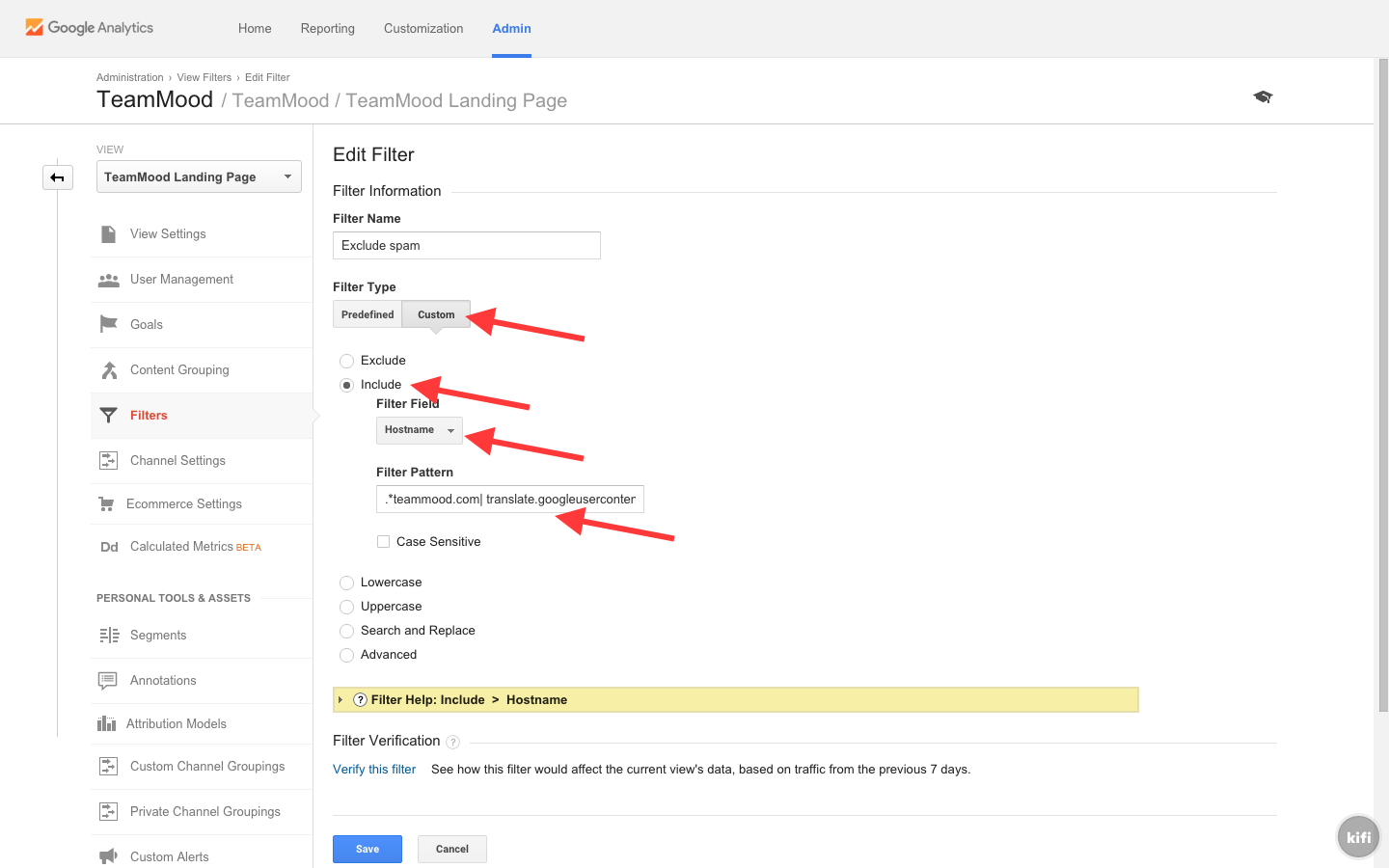Click the User Management people icon
The height and width of the screenshot is (868, 1389).
[x=109, y=280]
